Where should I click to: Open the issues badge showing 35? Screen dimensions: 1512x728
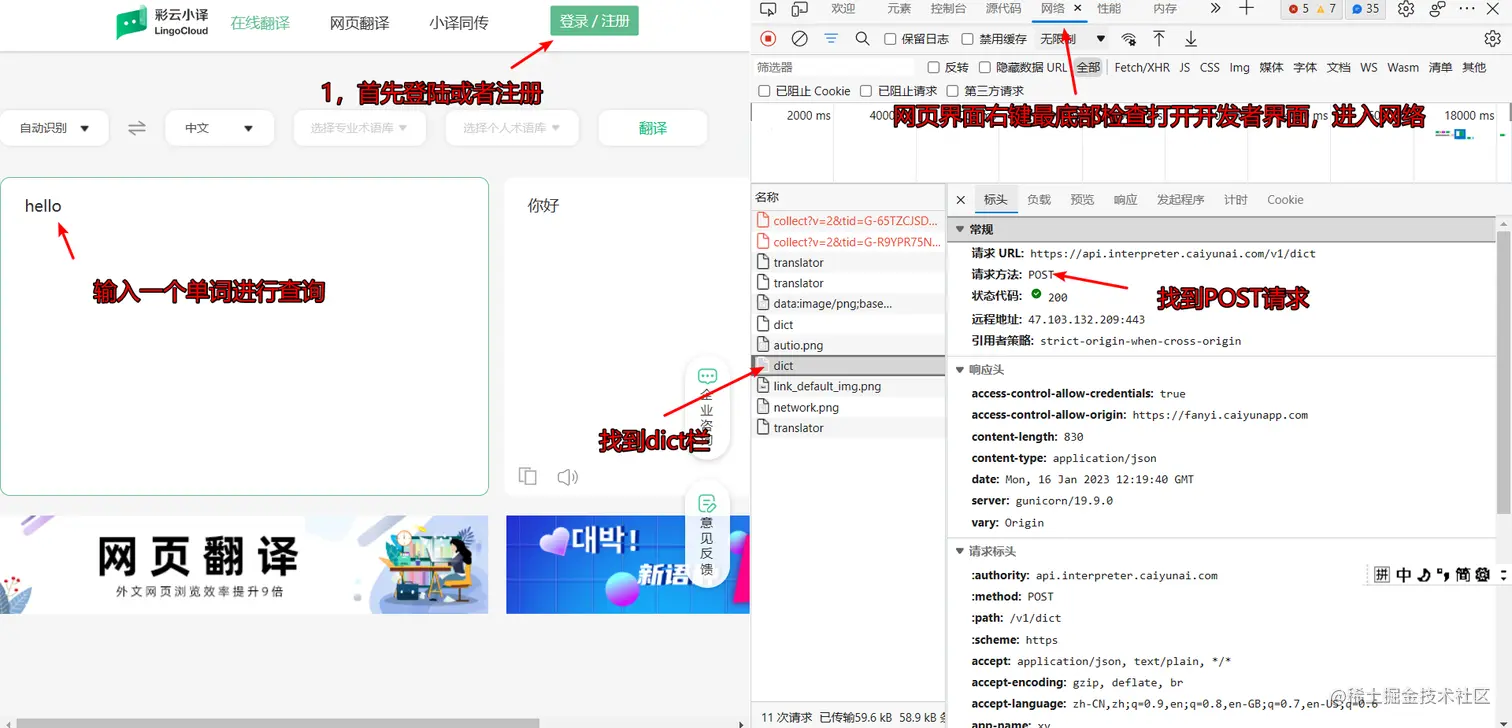coord(1365,9)
